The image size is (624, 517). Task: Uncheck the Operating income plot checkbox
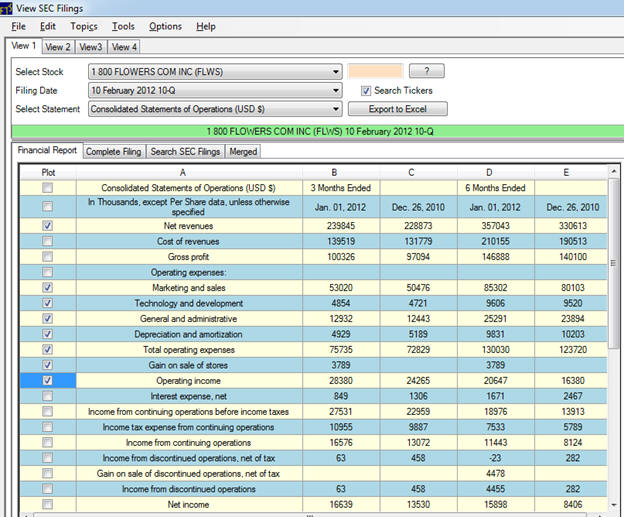tap(47, 381)
